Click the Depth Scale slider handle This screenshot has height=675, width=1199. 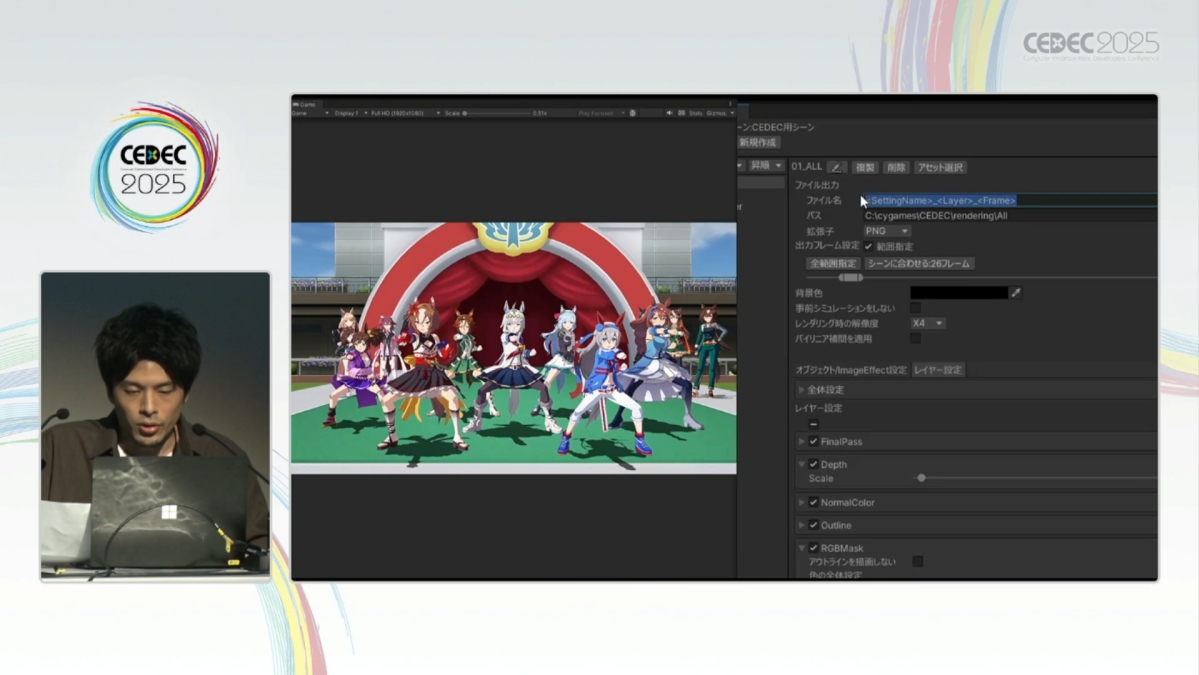[x=921, y=479]
